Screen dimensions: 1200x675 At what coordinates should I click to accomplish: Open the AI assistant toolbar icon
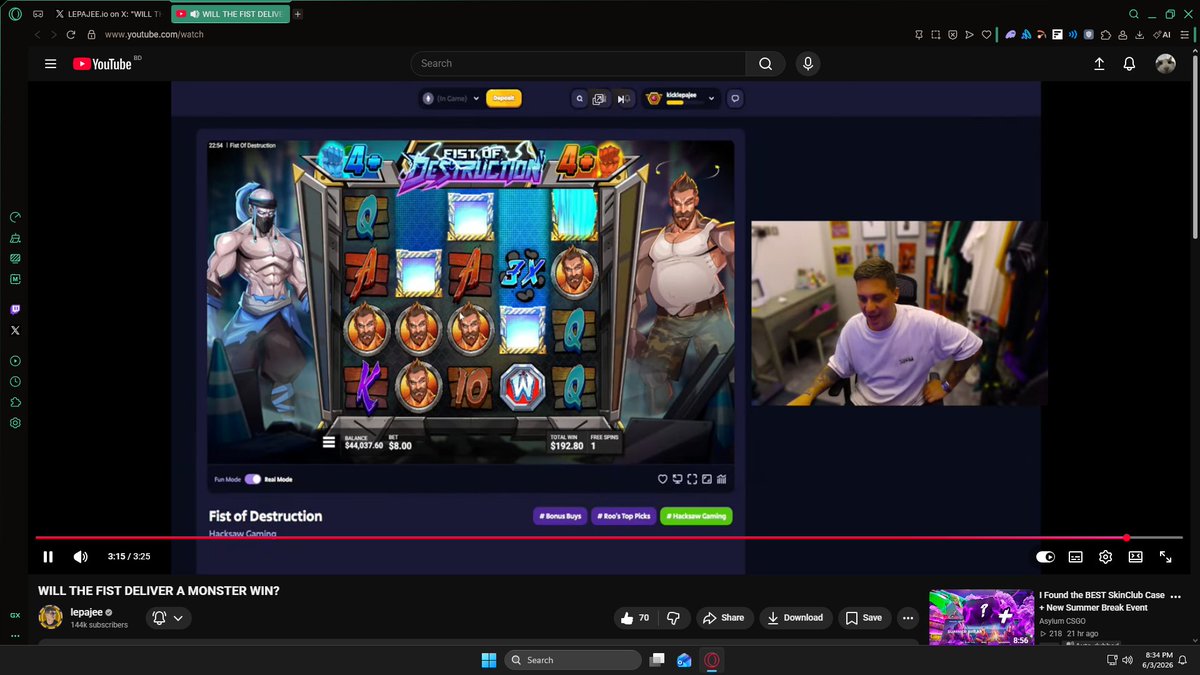(x=1163, y=34)
